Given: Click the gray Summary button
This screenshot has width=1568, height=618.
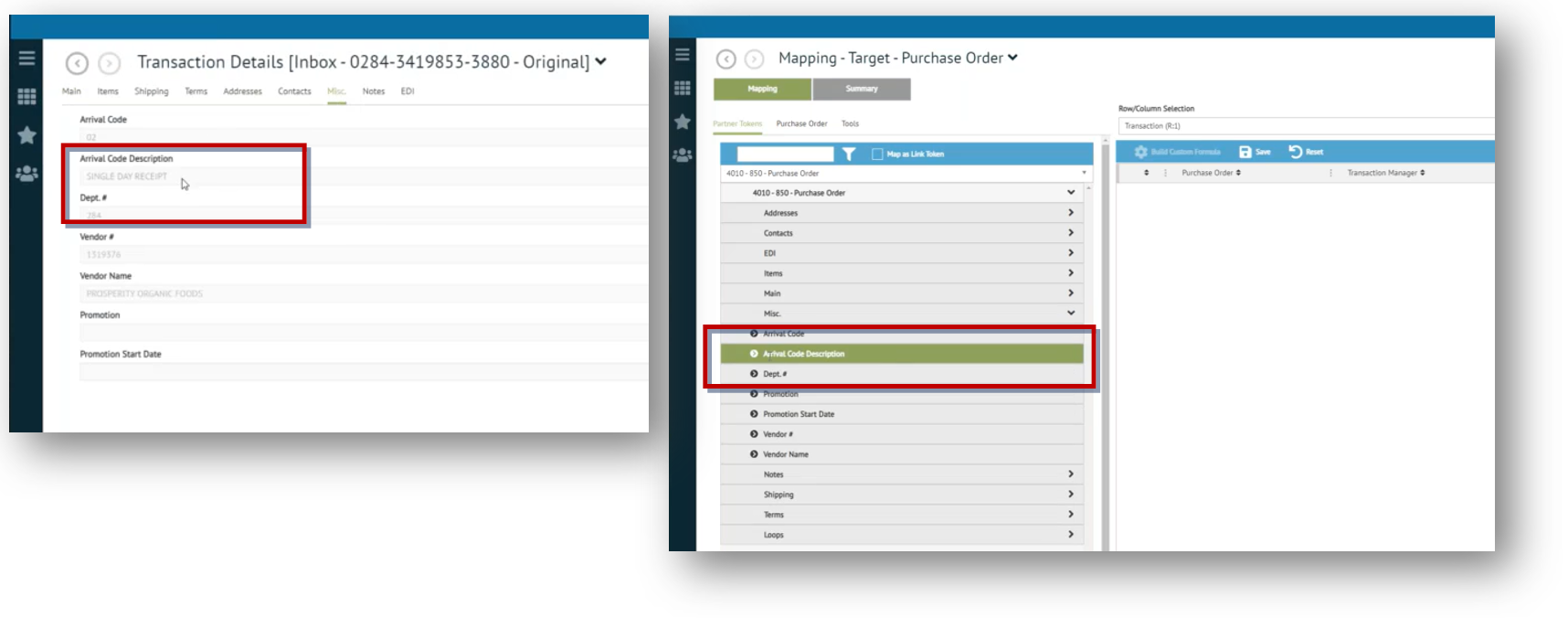Looking at the screenshot, I should (861, 89).
